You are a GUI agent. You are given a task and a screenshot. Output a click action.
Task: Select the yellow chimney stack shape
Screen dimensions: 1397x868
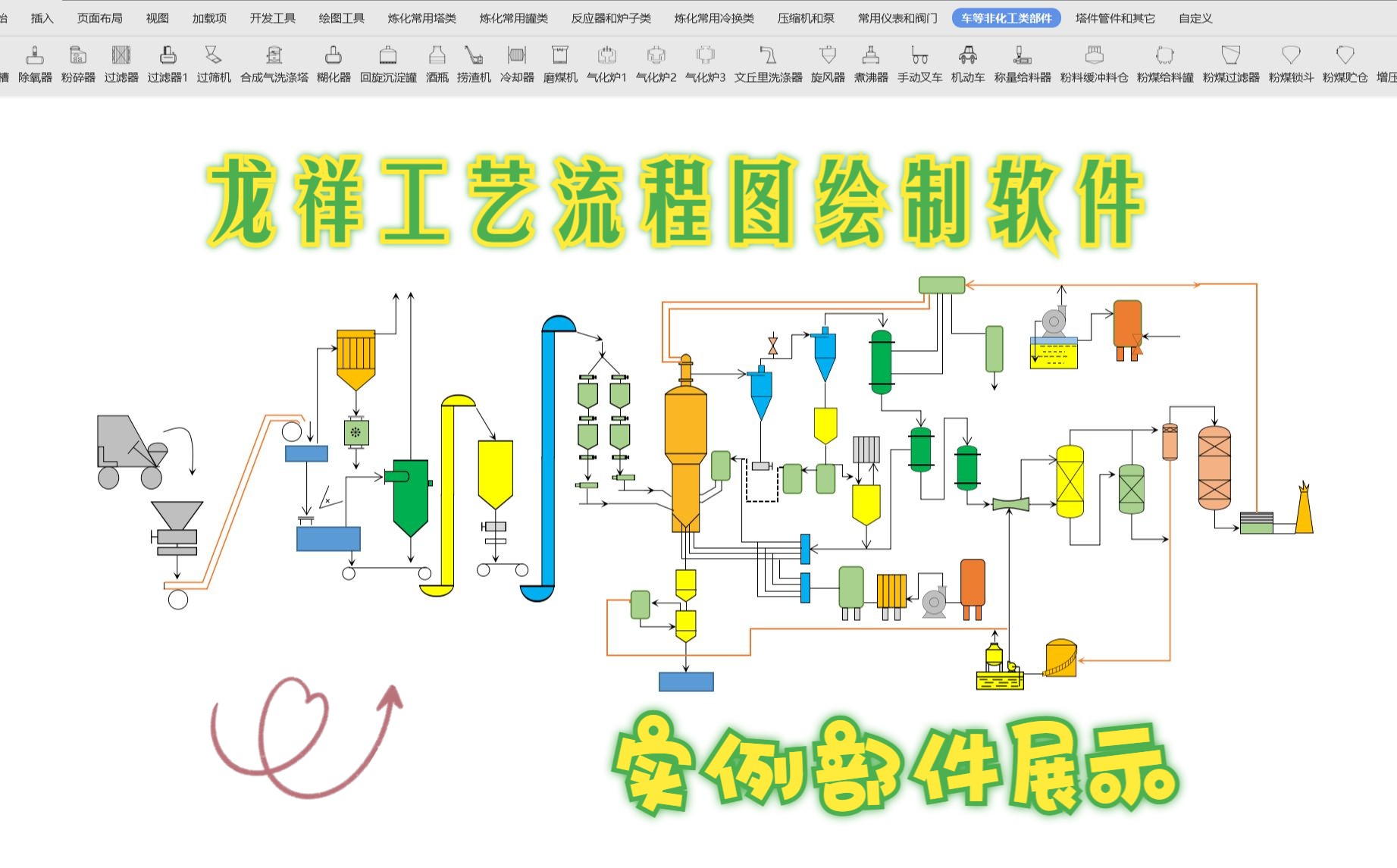(x=1304, y=508)
